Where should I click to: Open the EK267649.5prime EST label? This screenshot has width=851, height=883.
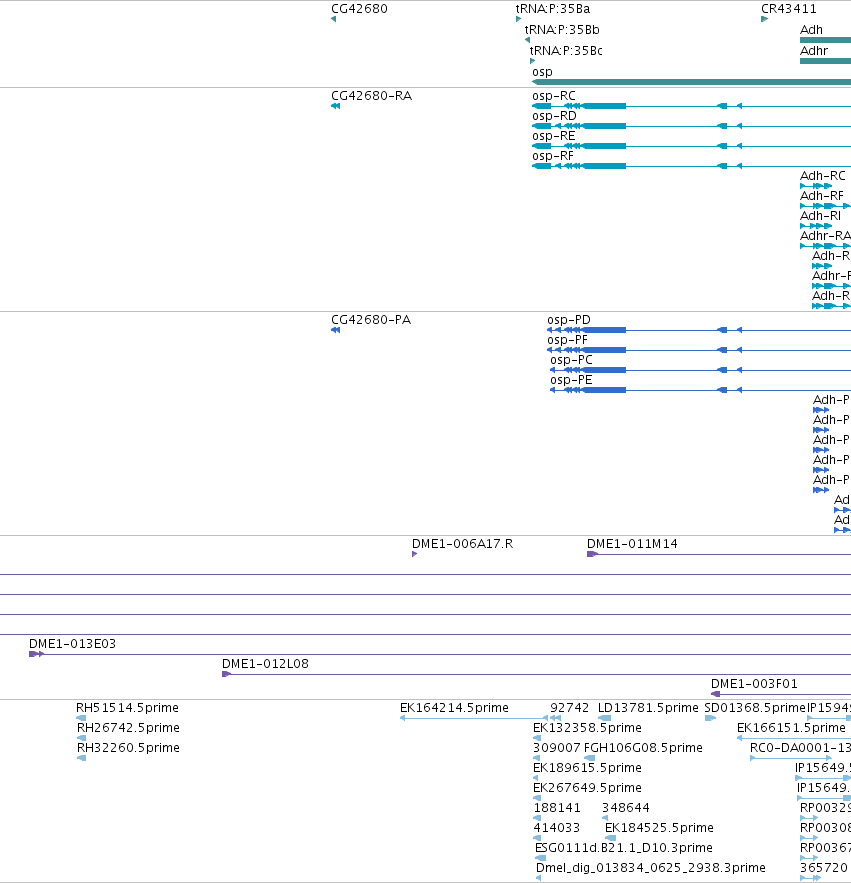(x=587, y=788)
